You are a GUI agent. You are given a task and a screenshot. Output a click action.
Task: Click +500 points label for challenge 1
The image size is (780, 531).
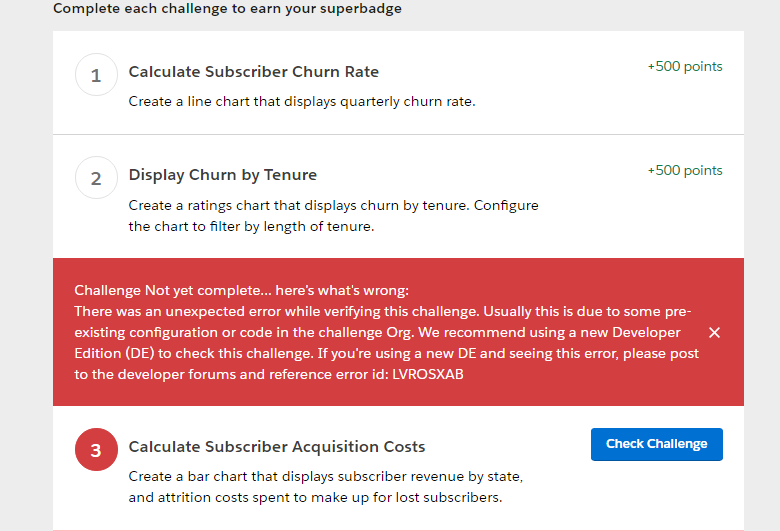[x=684, y=67]
